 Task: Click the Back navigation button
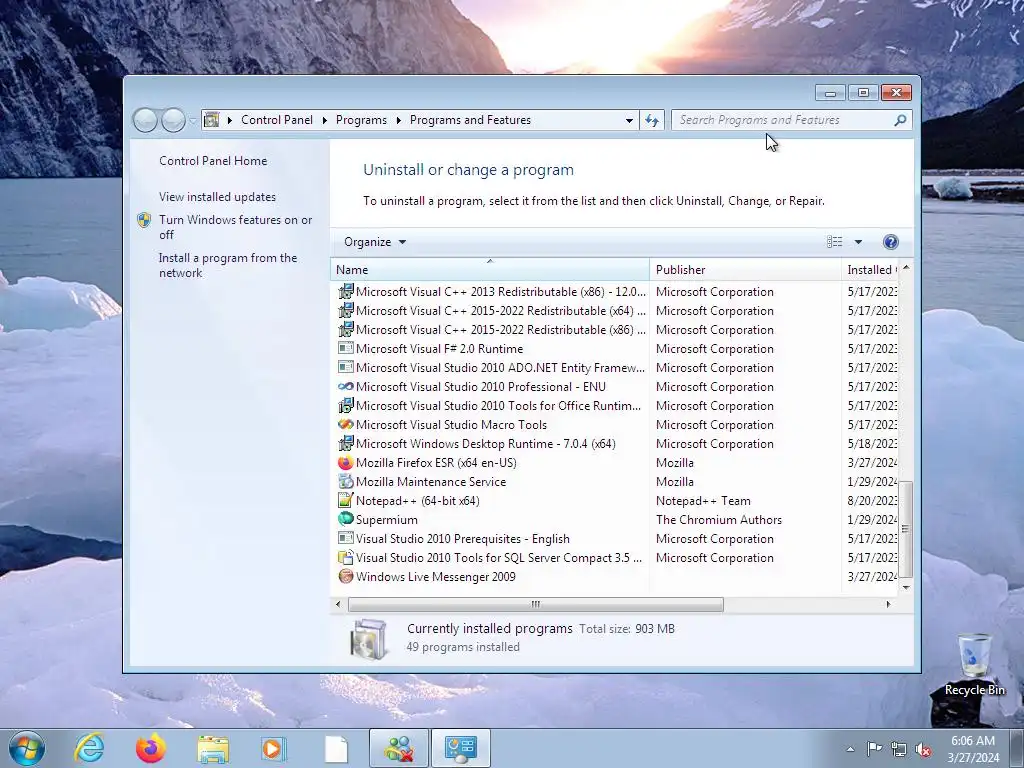click(146, 120)
